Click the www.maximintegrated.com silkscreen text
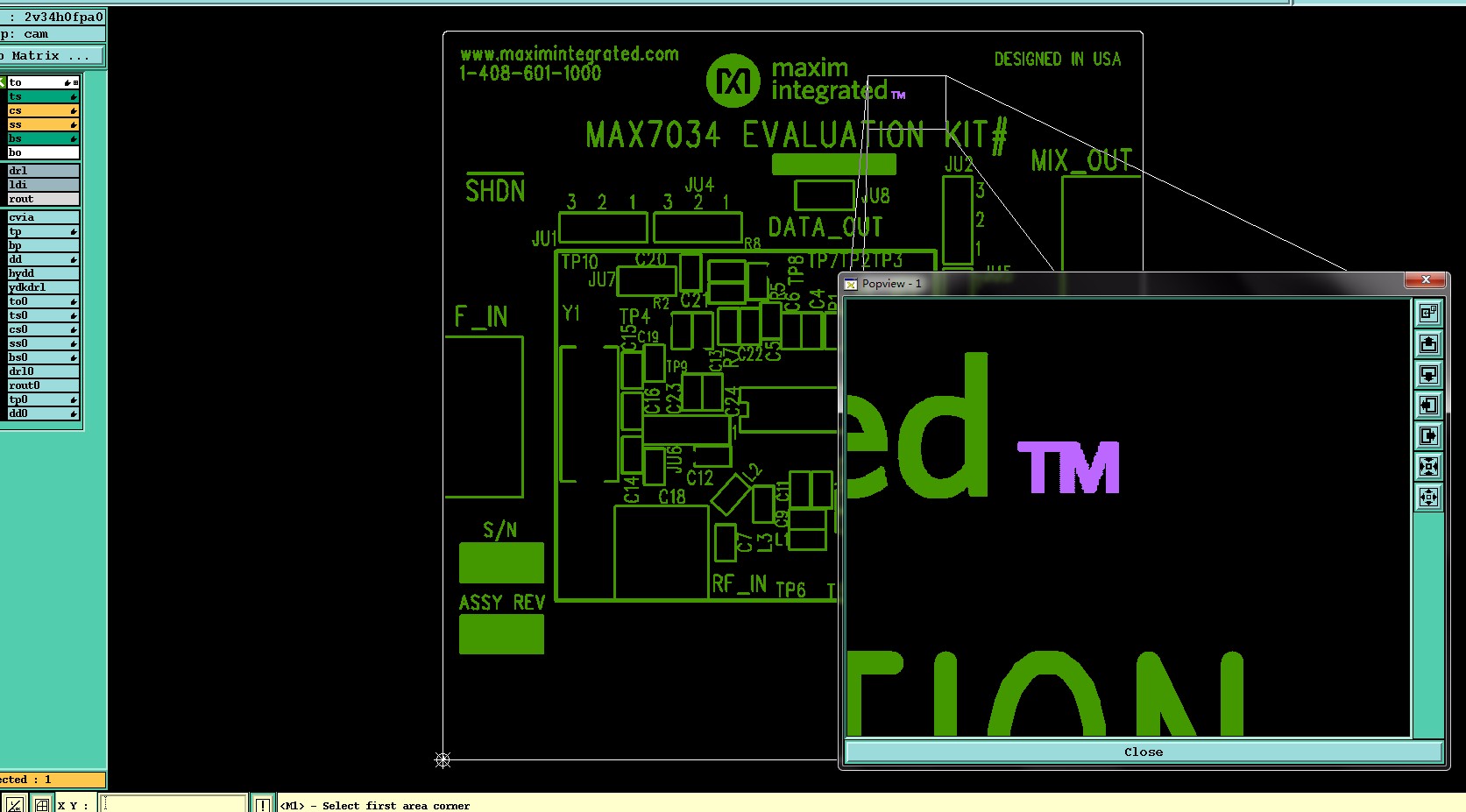 pos(570,53)
